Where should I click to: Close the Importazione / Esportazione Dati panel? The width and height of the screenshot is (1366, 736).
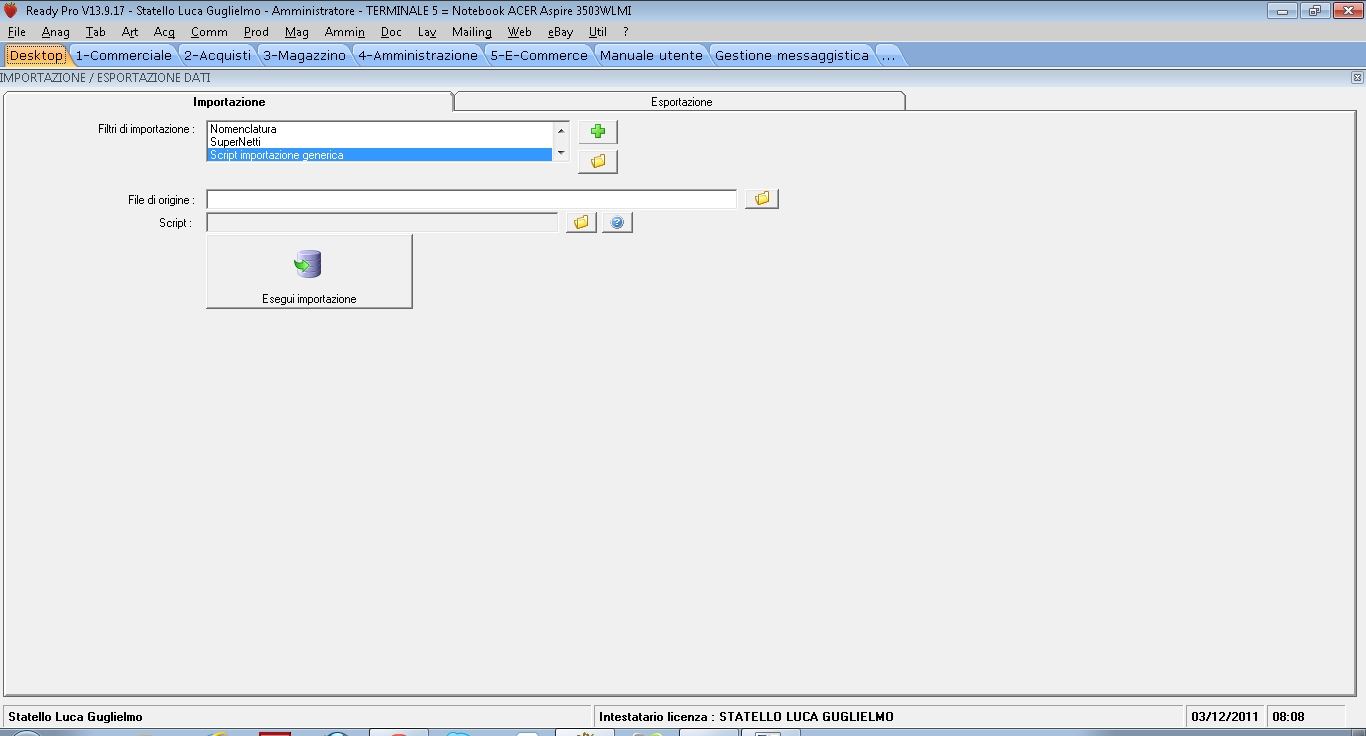pyautogui.click(x=1357, y=77)
